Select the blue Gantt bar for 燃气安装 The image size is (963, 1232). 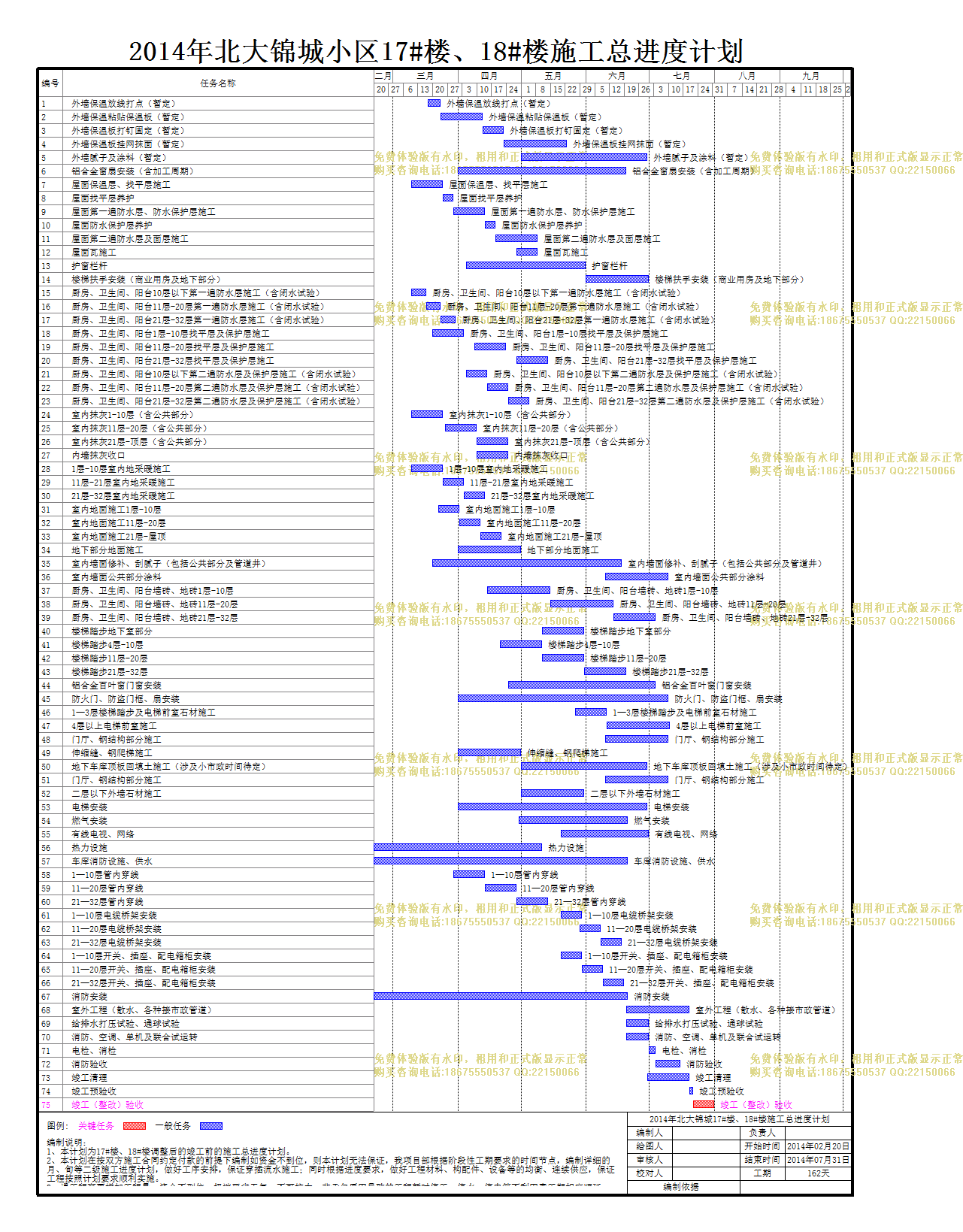coord(574,820)
